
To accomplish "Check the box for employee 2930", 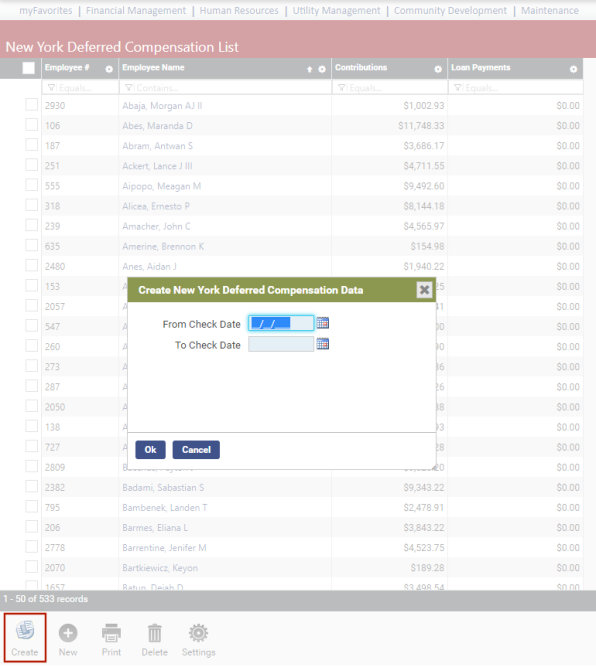I will pos(31,105).
